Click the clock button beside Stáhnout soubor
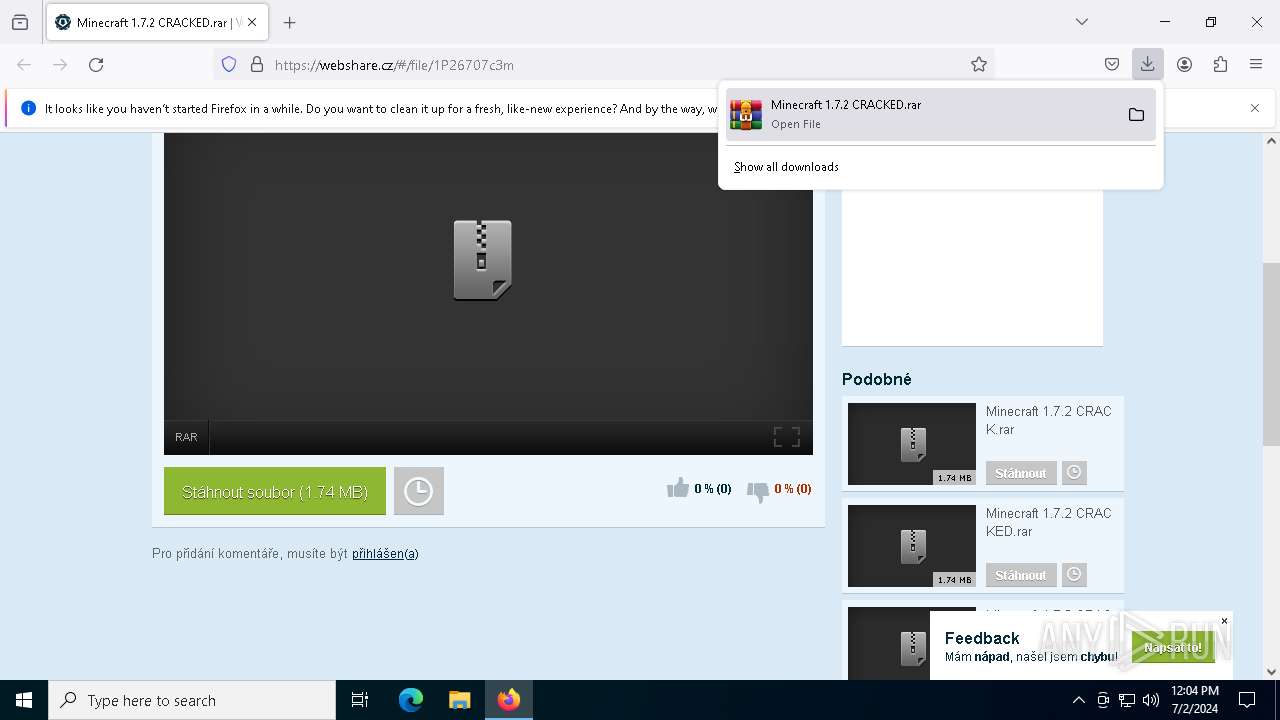Screen dimensions: 1280x720 (x=418, y=491)
